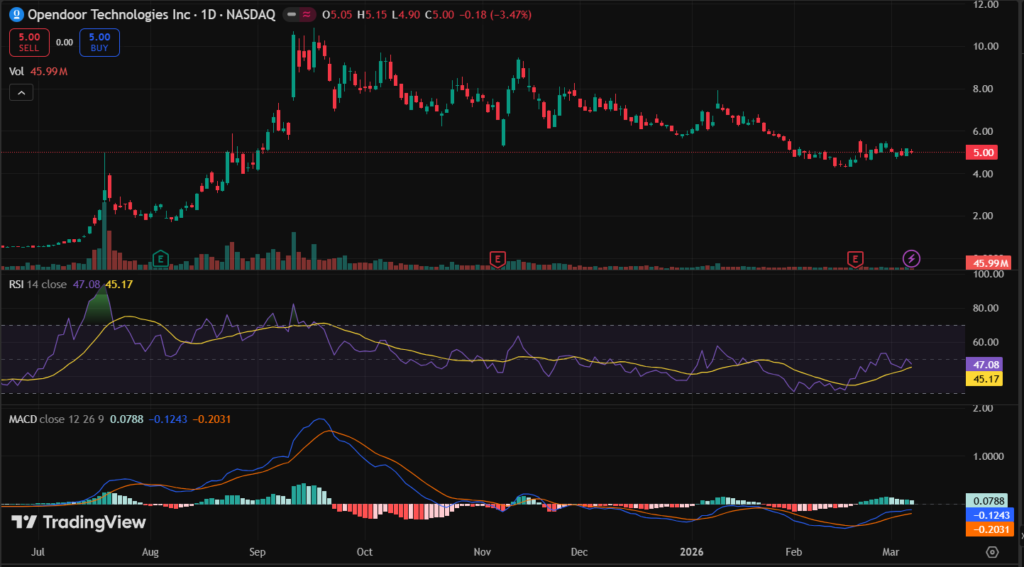The width and height of the screenshot is (1024, 567).
Task: Click the Opendoor symbol logo icon
Action: point(16,16)
